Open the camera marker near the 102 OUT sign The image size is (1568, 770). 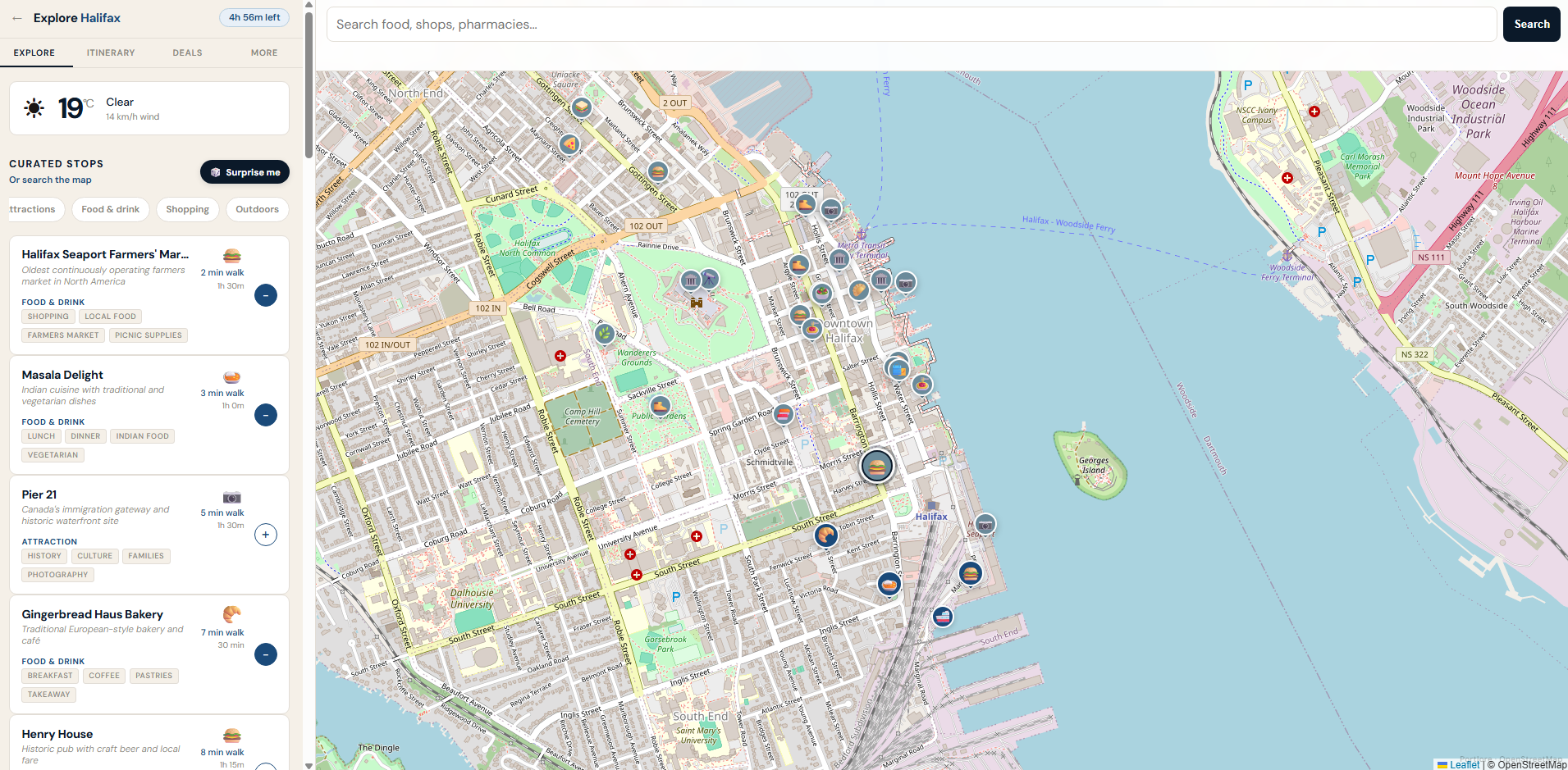(x=831, y=210)
